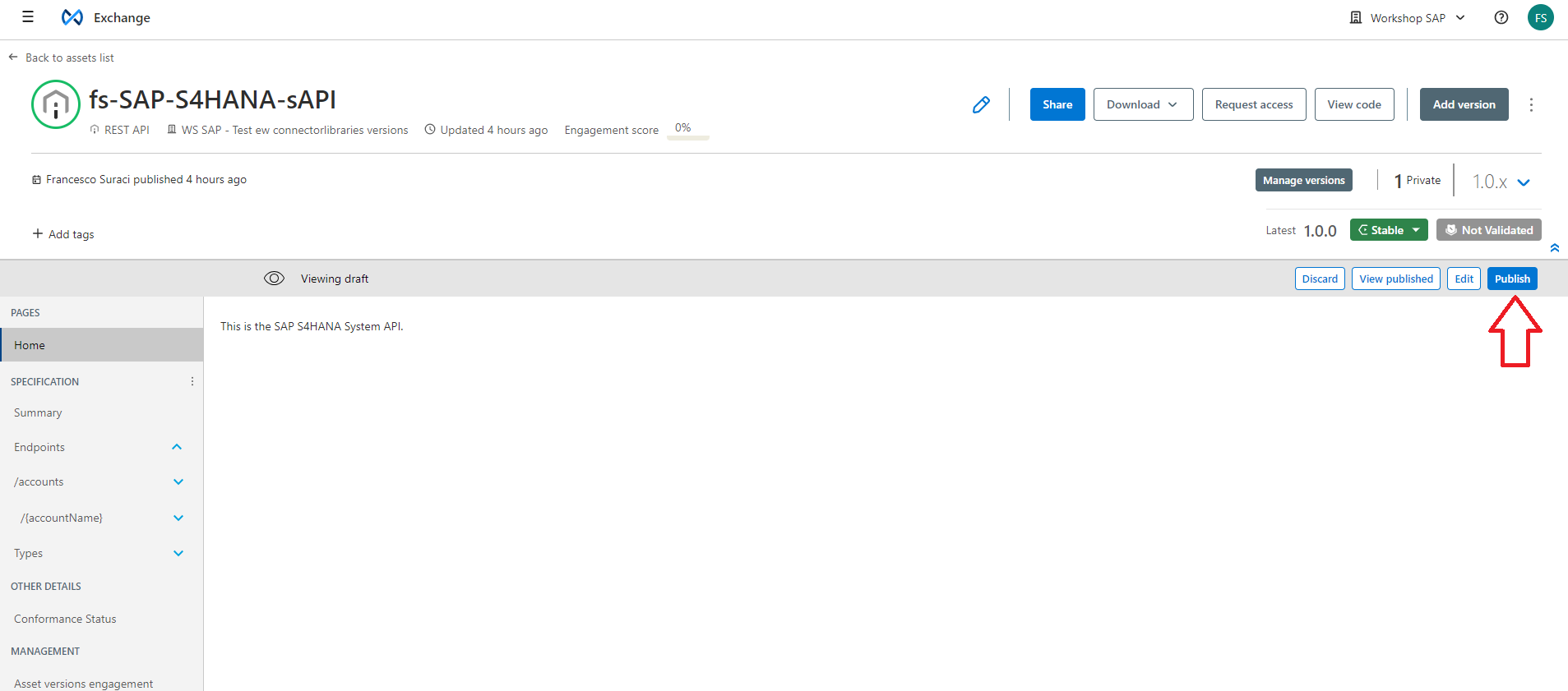Discard the current draft
This screenshot has width=1568, height=691.
[1320, 279]
